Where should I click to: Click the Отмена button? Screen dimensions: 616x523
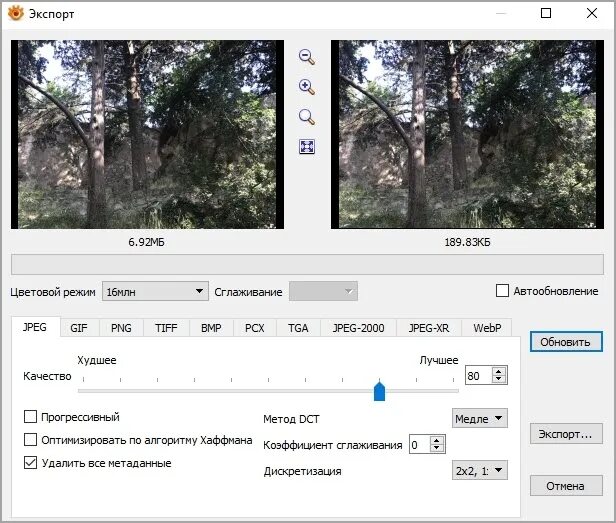pyautogui.click(x=566, y=486)
